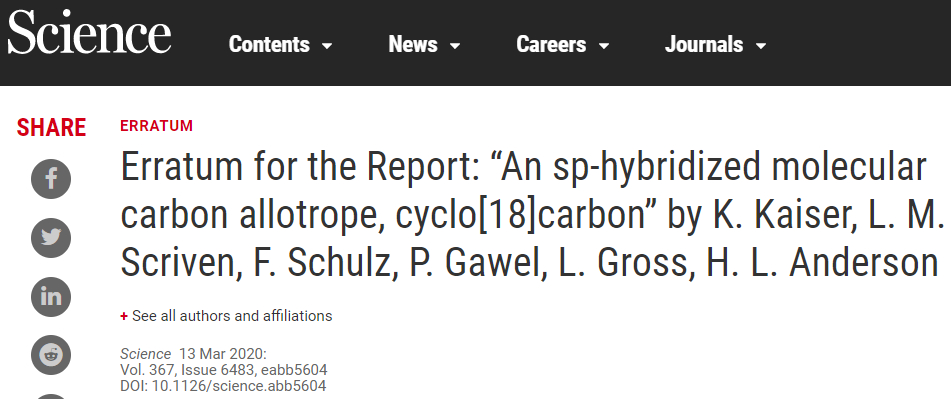Image resolution: width=951 pixels, height=399 pixels.
Task: Click partially visible share icon below Reddit
Action: tap(51, 396)
